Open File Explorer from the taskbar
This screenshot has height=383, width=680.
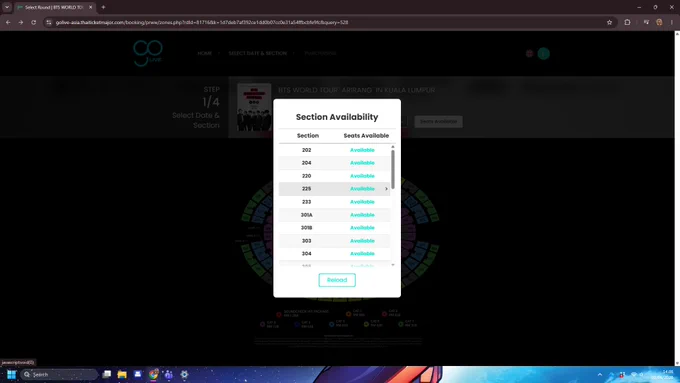pos(122,374)
